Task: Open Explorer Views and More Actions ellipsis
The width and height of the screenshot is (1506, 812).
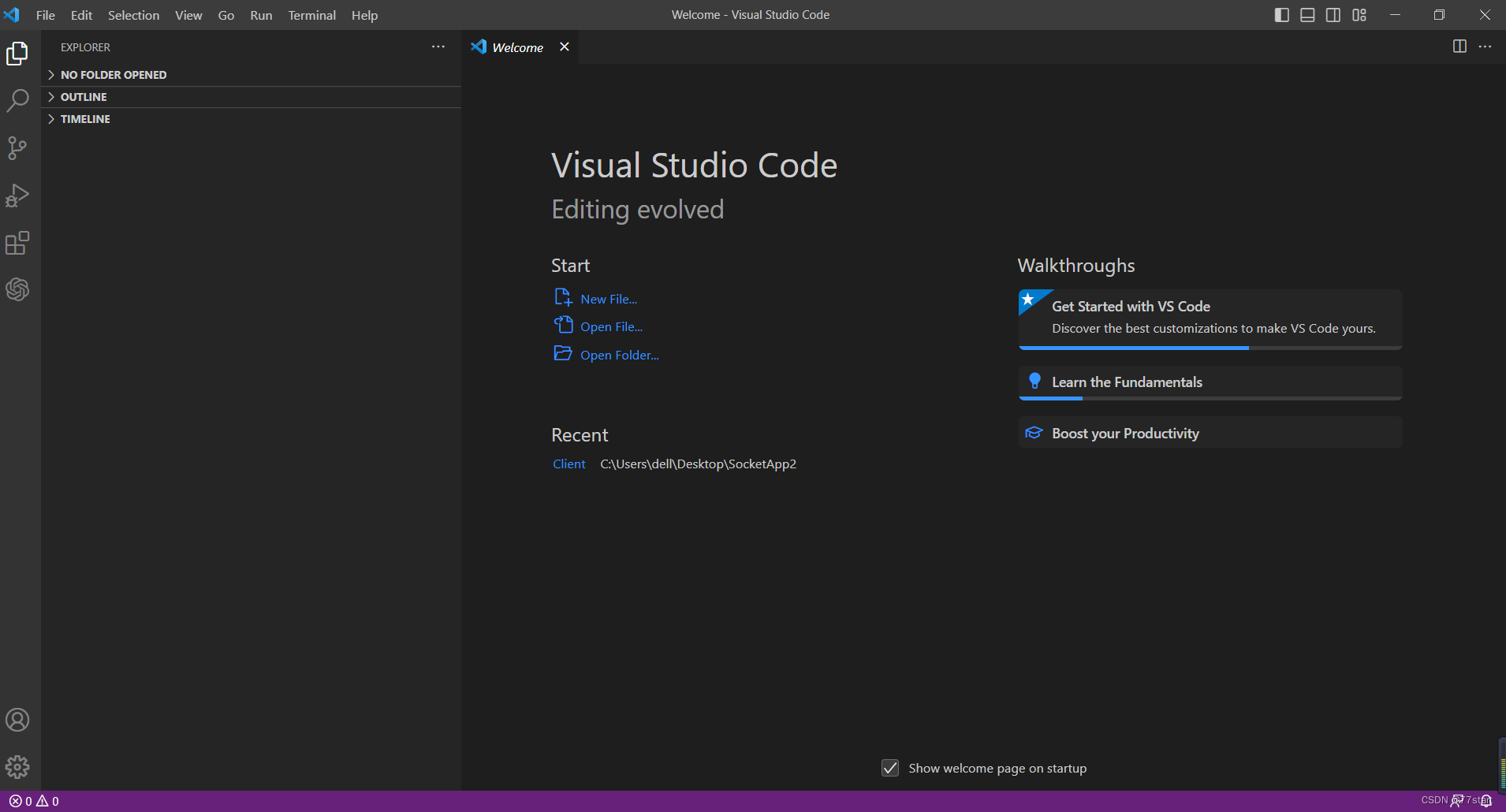Action: [x=438, y=47]
